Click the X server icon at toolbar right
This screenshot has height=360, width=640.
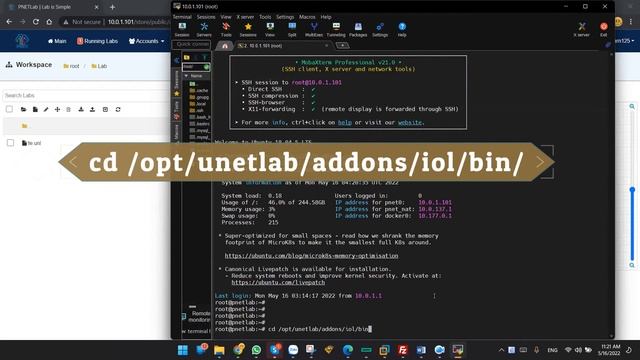click(x=582, y=29)
